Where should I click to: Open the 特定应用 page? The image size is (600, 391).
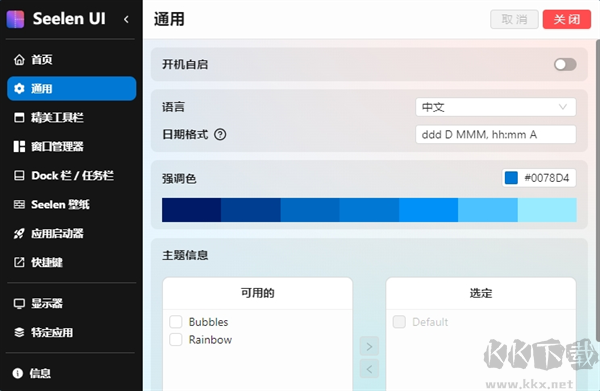pos(72,332)
